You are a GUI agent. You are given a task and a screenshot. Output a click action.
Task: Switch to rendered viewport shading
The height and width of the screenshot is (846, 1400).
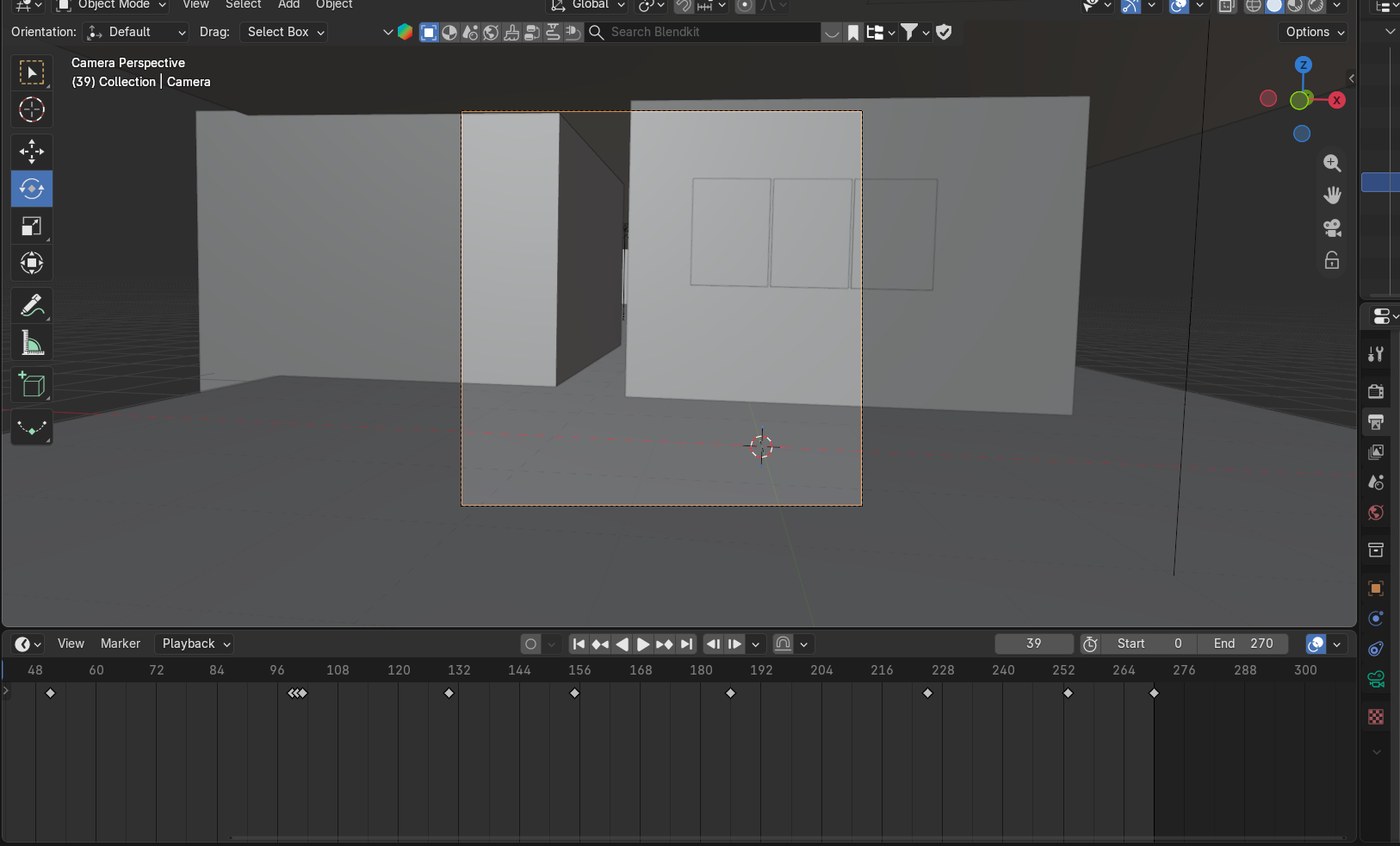tap(1316, 5)
